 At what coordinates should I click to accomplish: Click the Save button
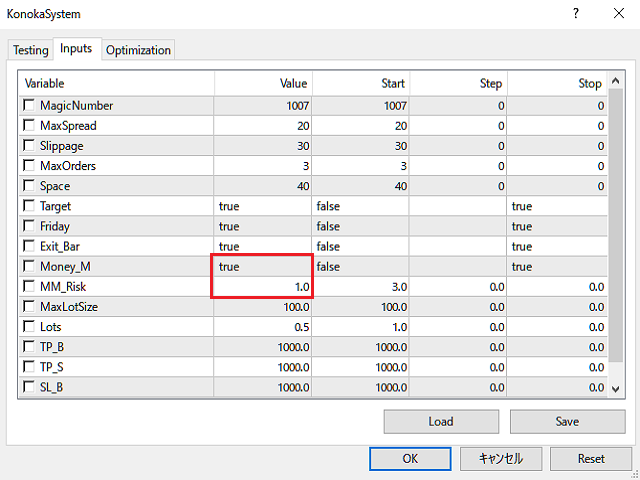567,421
